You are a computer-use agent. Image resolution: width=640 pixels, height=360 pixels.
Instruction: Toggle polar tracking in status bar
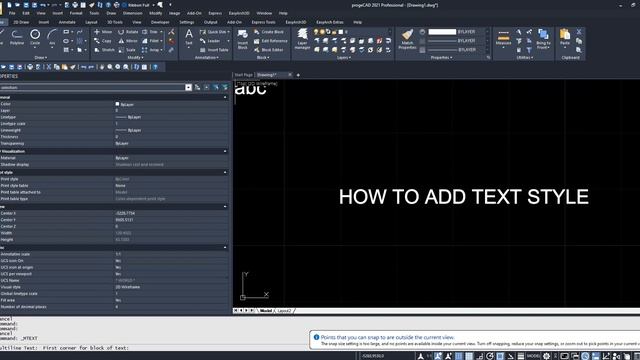click(x=490, y=356)
